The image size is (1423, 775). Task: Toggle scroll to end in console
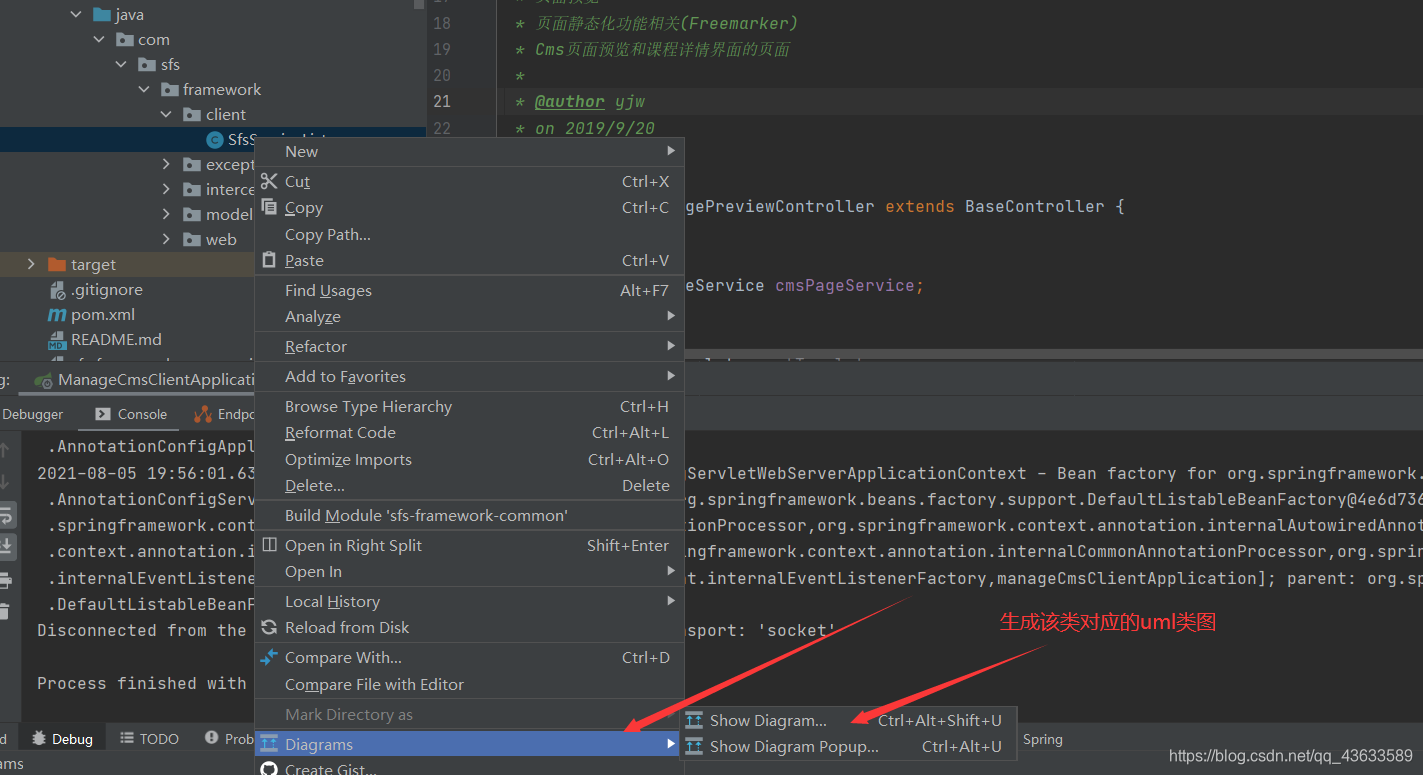6,547
